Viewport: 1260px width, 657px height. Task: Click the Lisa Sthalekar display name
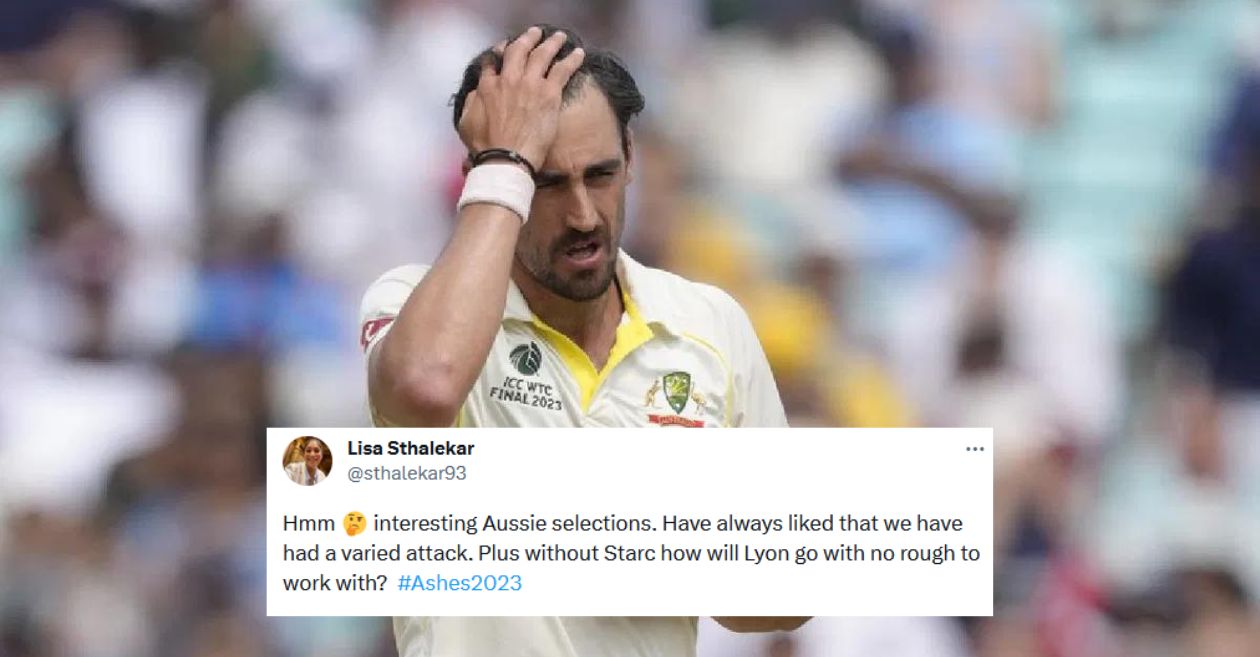(x=410, y=448)
